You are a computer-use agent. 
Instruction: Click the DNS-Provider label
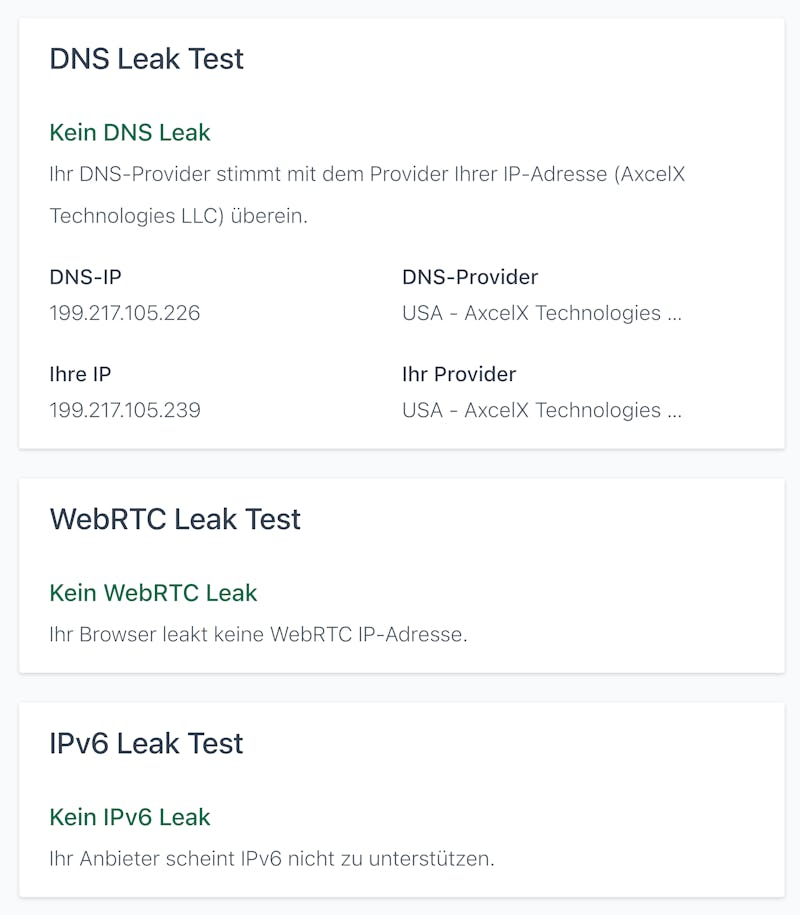click(x=470, y=277)
